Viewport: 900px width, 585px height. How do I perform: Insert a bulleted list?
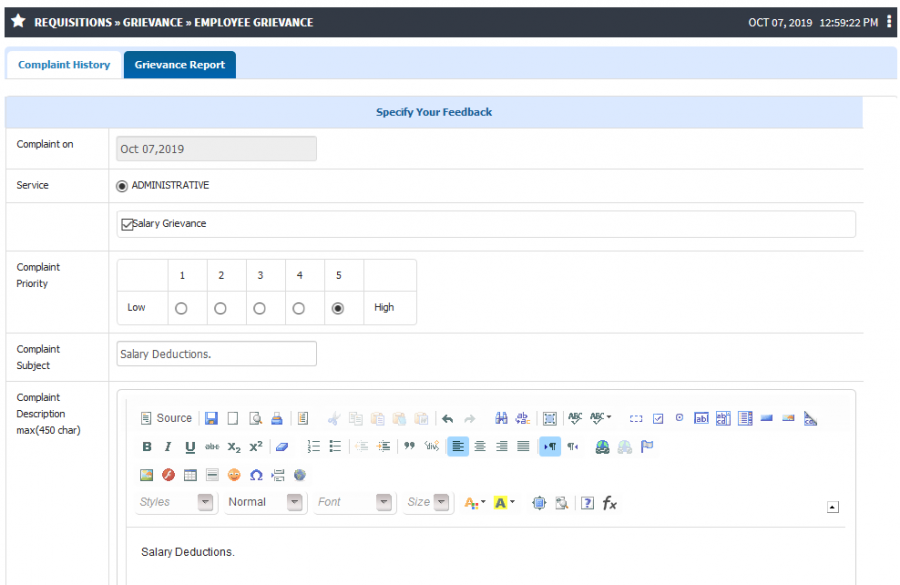click(335, 447)
